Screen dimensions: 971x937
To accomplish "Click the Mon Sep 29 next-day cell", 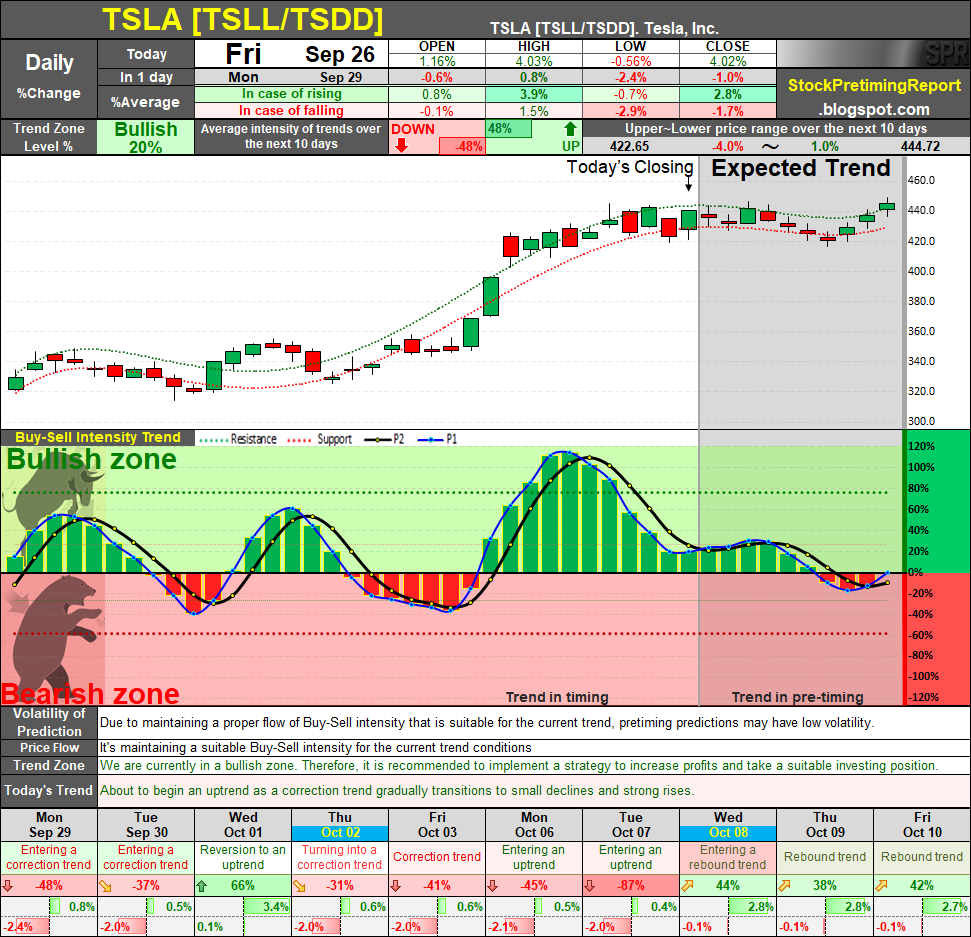I will 291,77.
